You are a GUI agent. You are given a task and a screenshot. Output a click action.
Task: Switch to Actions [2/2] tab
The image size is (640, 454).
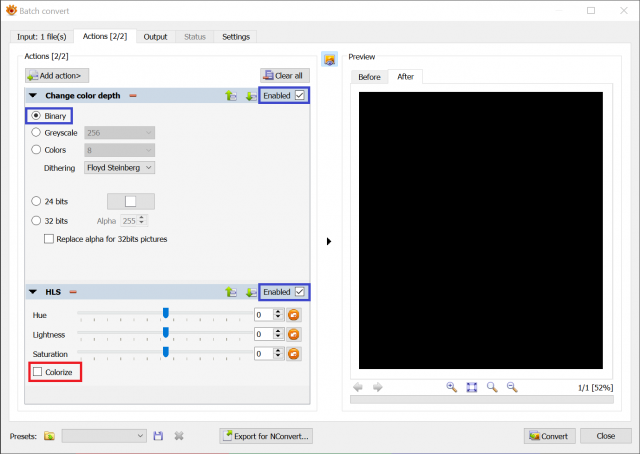(105, 36)
